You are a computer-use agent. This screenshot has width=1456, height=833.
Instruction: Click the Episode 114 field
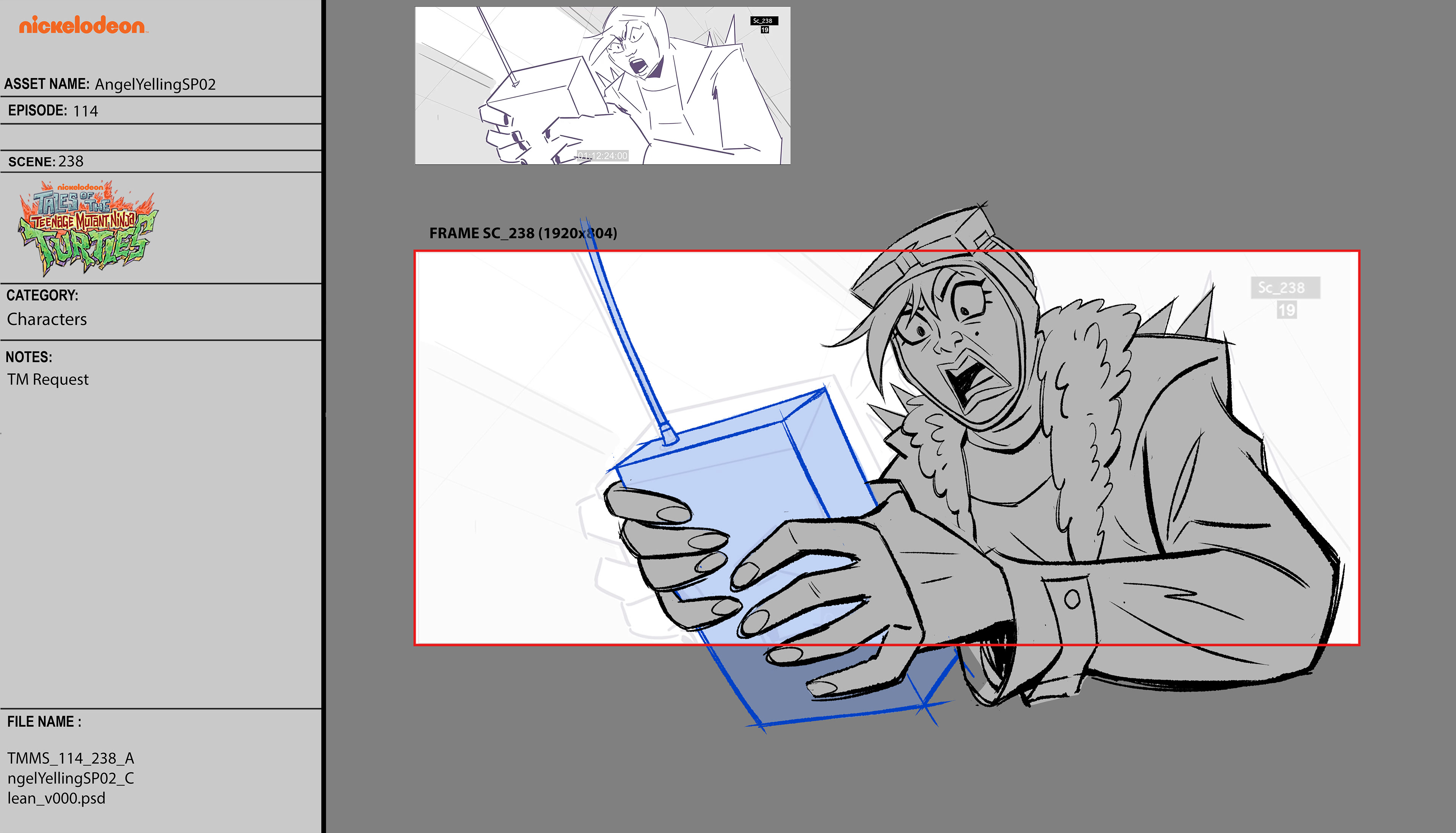click(x=85, y=111)
